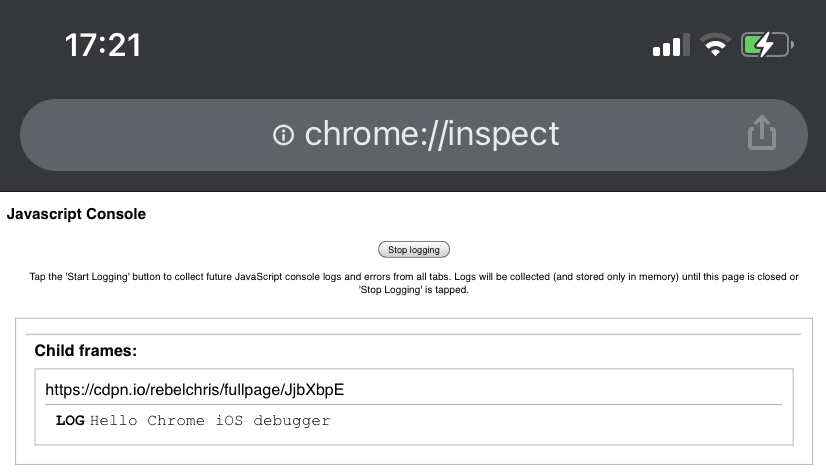Viewport: 826px width, 475px height.
Task: Tap the cellular signal bars icon
Action: (x=671, y=45)
